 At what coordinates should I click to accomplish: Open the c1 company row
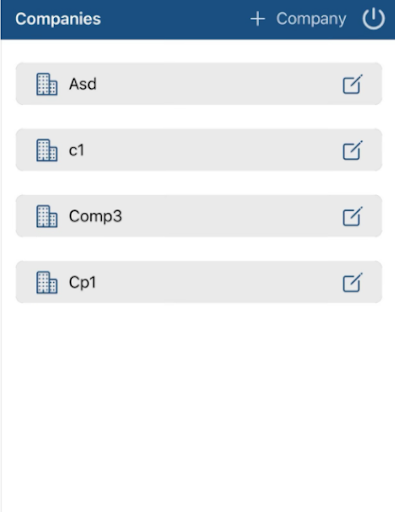tap(199, 150)
